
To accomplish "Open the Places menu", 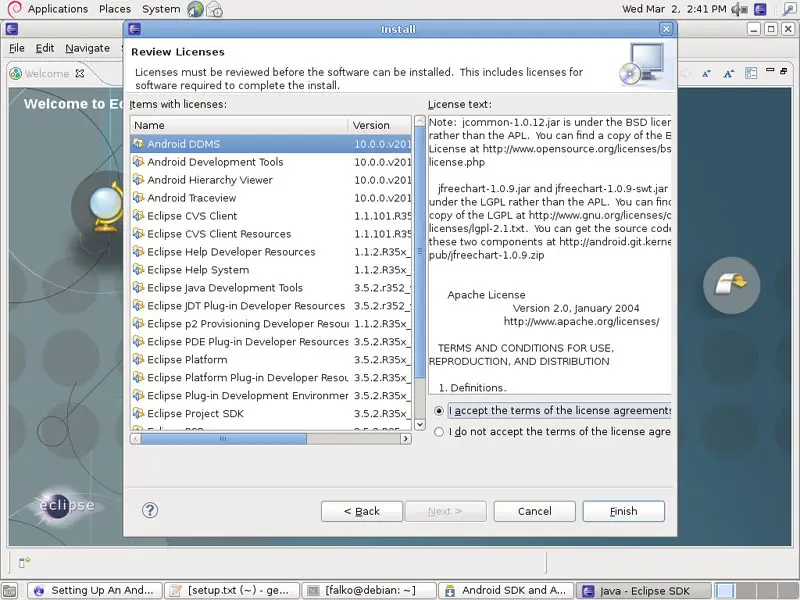I will (x=115, y=9).
